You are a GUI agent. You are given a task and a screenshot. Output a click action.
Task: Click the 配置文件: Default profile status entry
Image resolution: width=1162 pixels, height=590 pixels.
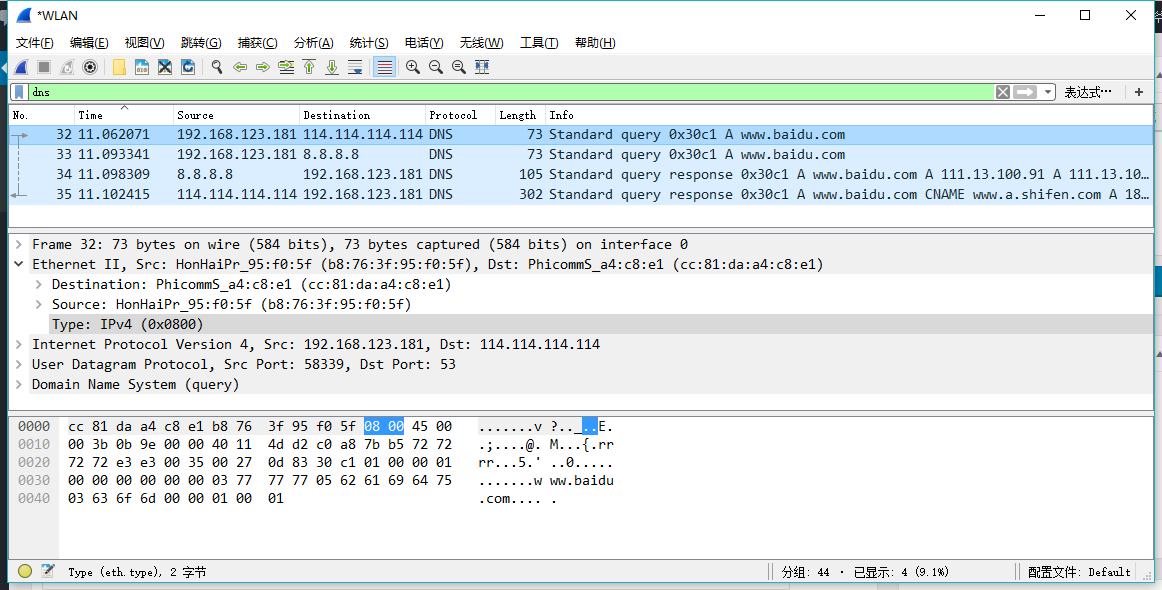pos(1079,571)
